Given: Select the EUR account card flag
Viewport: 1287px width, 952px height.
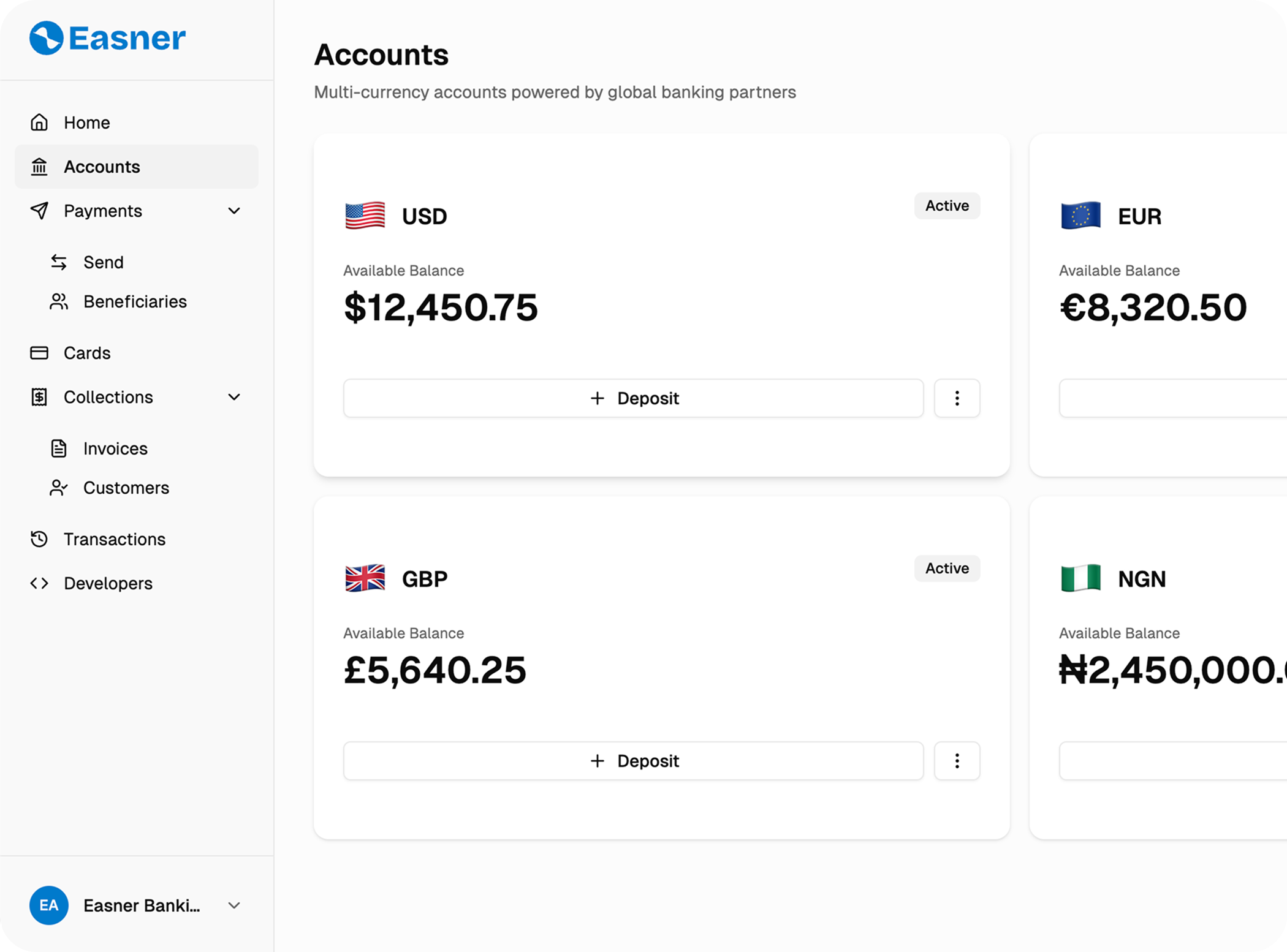Looking at the screenshot, I should [x=1080, y=216].
